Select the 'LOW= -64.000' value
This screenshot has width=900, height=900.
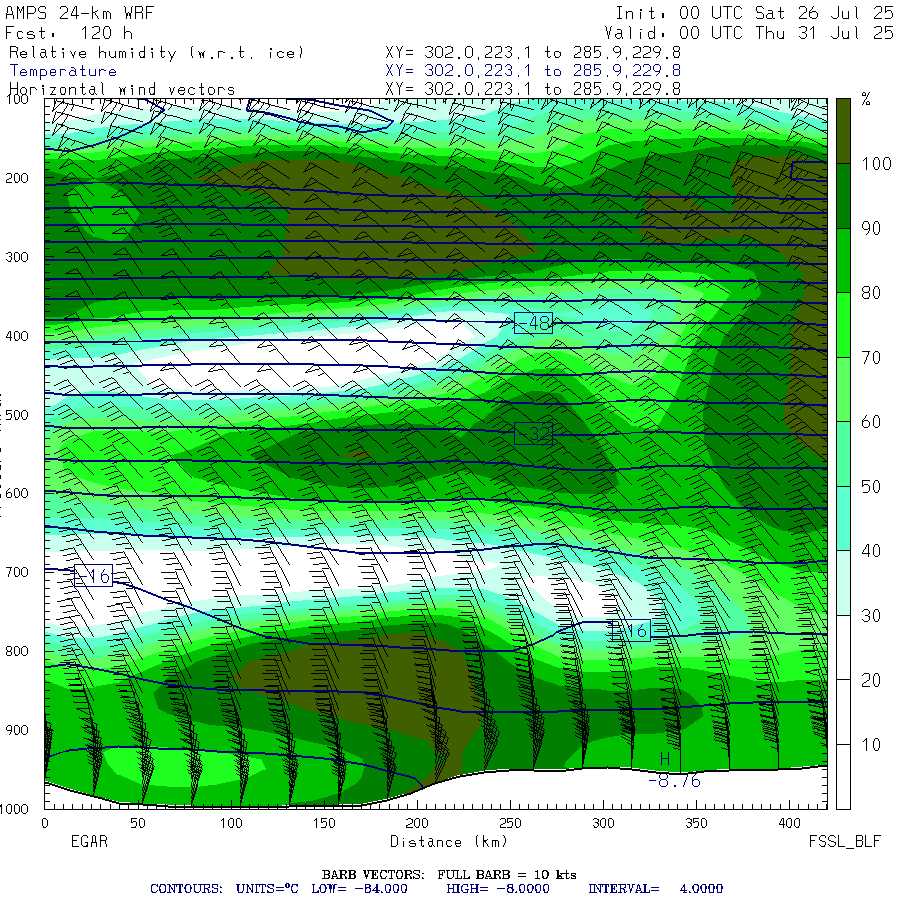[359, 889]
